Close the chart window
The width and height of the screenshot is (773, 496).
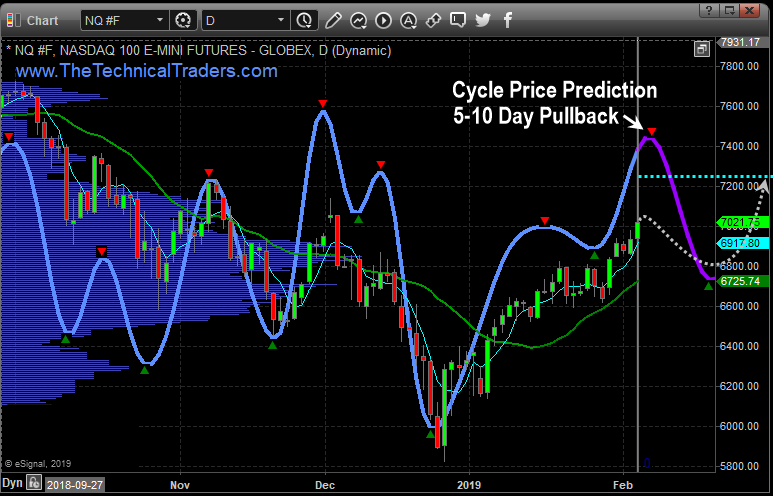[750, 10]
